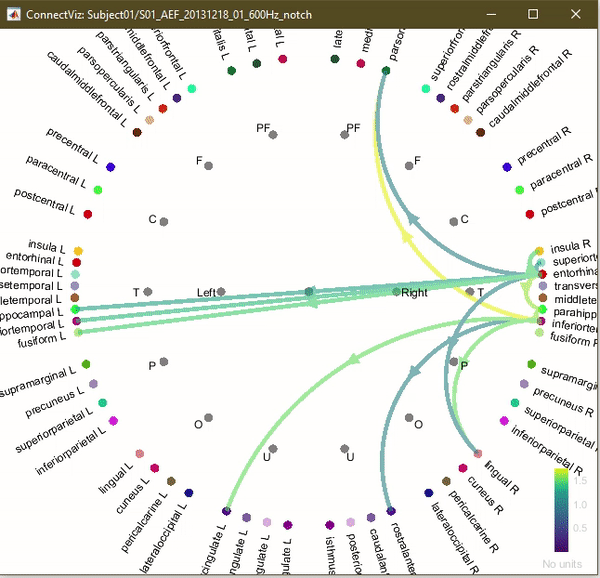600x578 pixels.
Task: Click the postcentral L red node
Action: point(88,214)
